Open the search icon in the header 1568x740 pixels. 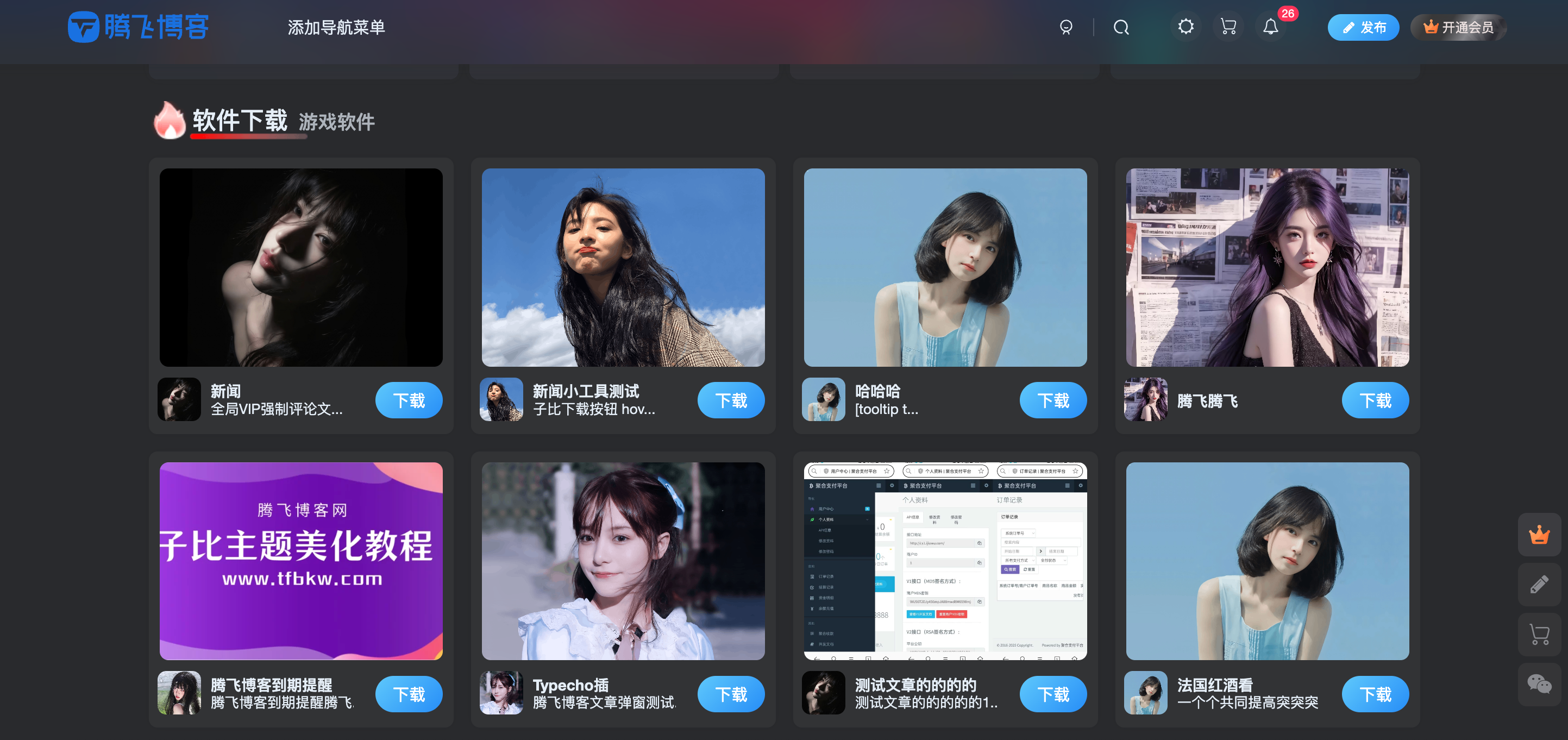pos(1122,27)
